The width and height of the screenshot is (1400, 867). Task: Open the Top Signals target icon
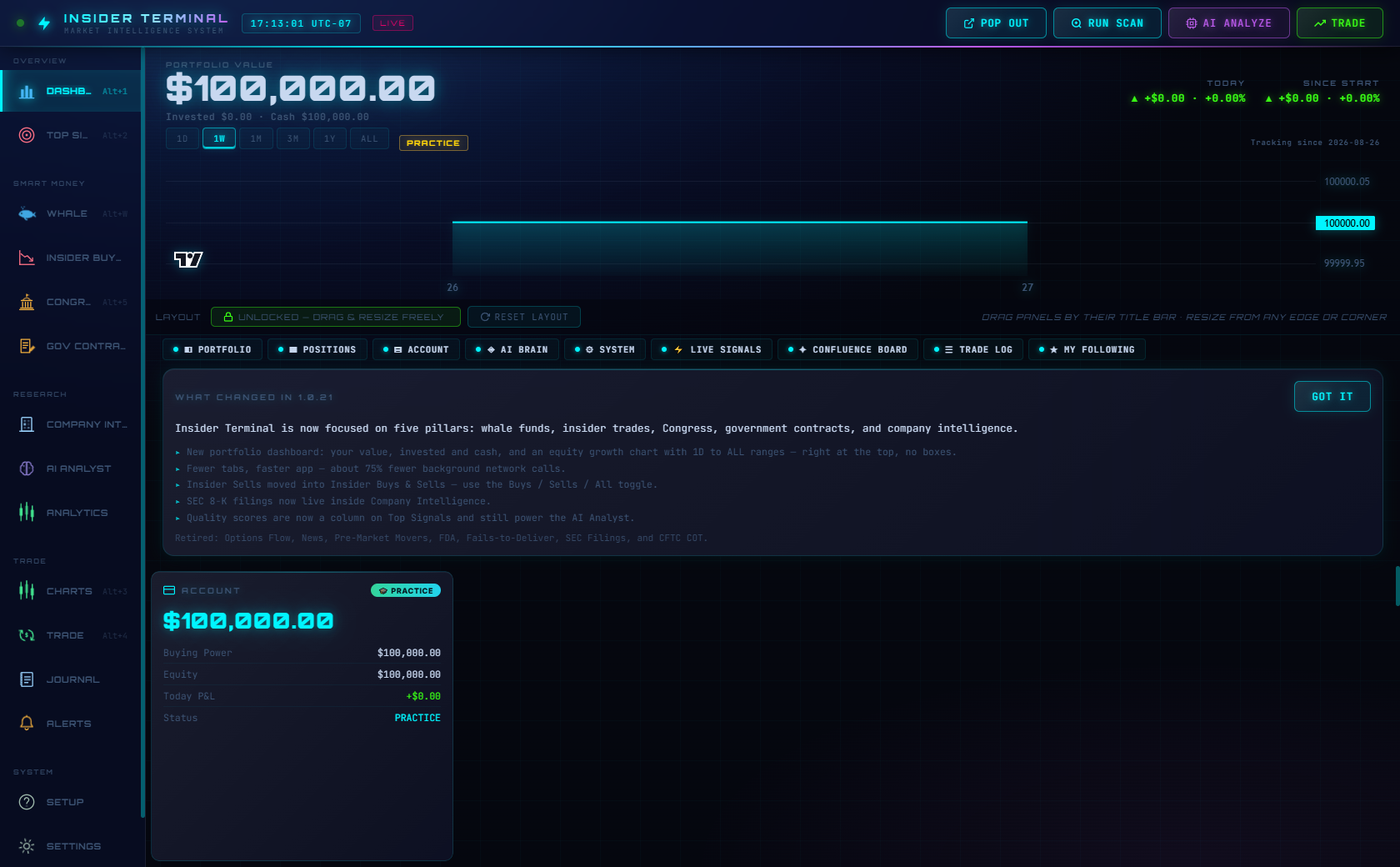[x=27, y=135]
